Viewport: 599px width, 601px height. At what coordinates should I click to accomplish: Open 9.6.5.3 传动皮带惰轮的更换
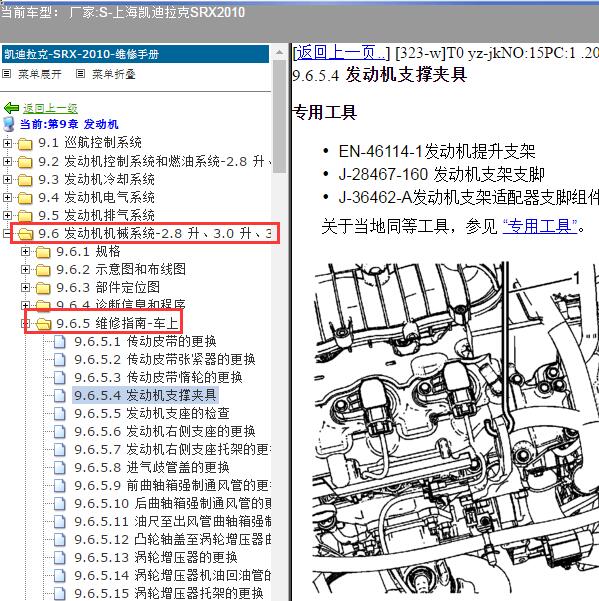(158, 378)
